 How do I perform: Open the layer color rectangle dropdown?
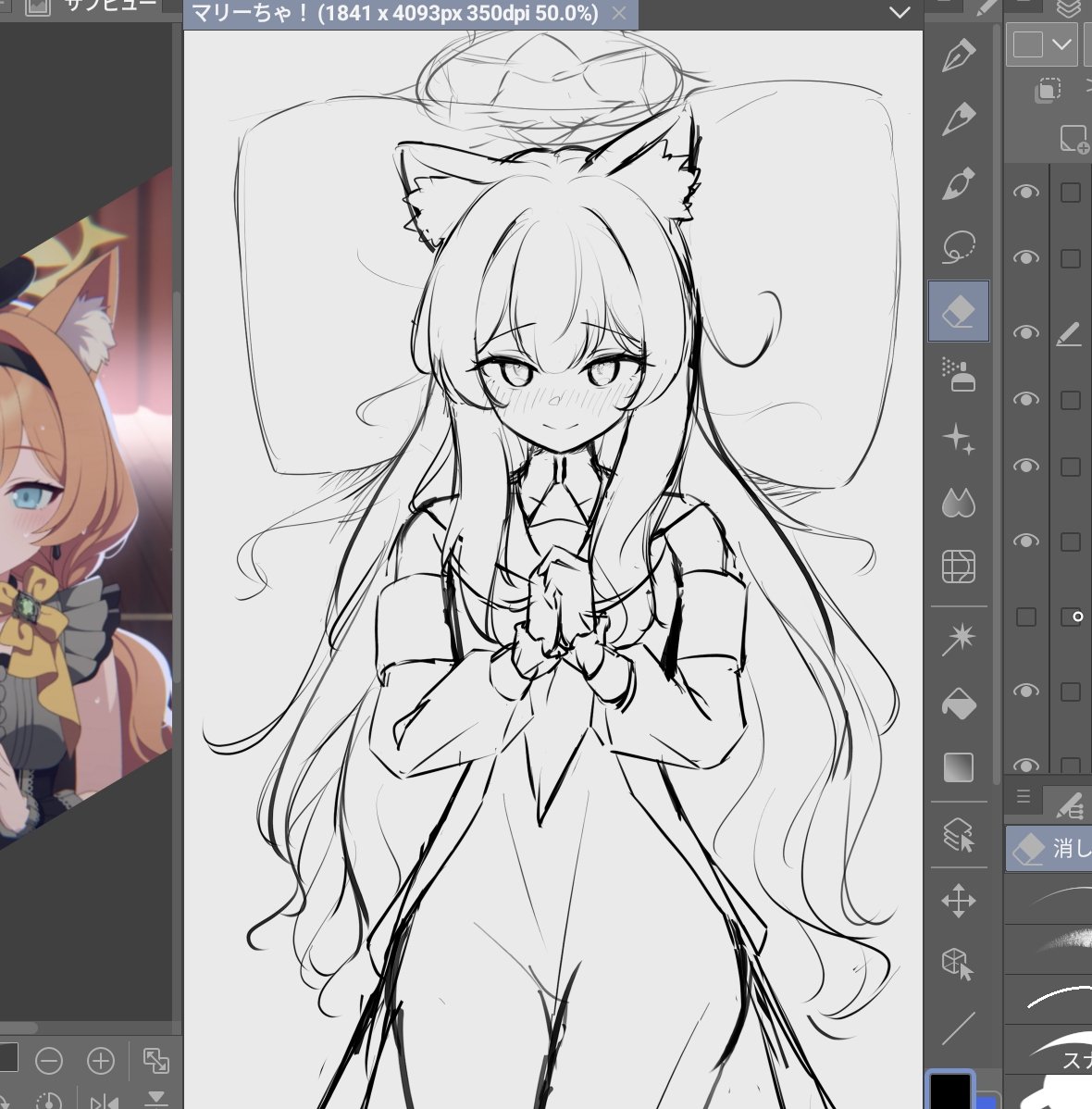pyautogui.click(x=1042, y=44)
